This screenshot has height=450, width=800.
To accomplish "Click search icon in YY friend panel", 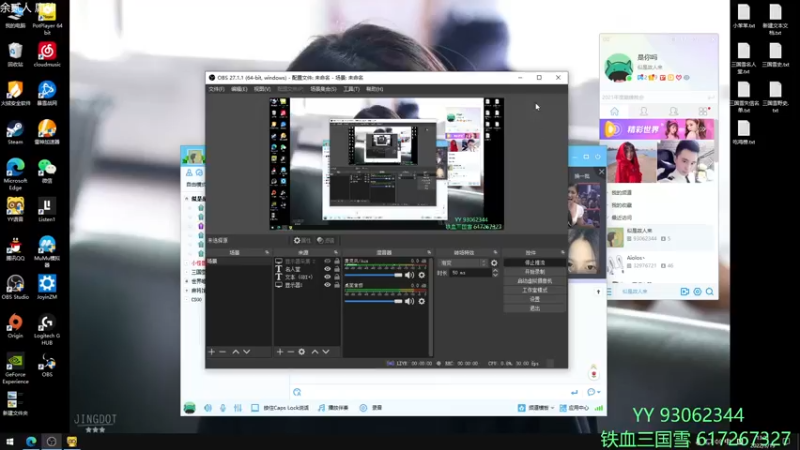I will 710,291.
